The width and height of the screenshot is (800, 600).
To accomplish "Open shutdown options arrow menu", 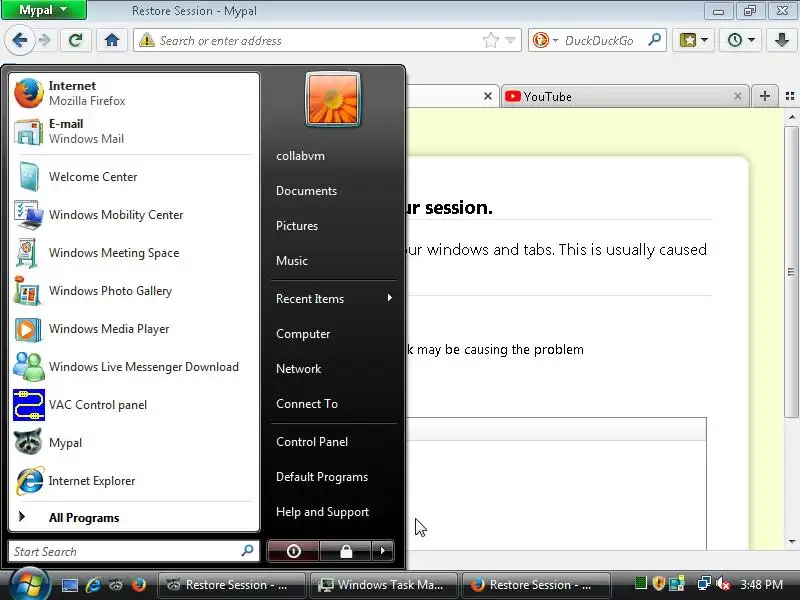I will 383,551.
